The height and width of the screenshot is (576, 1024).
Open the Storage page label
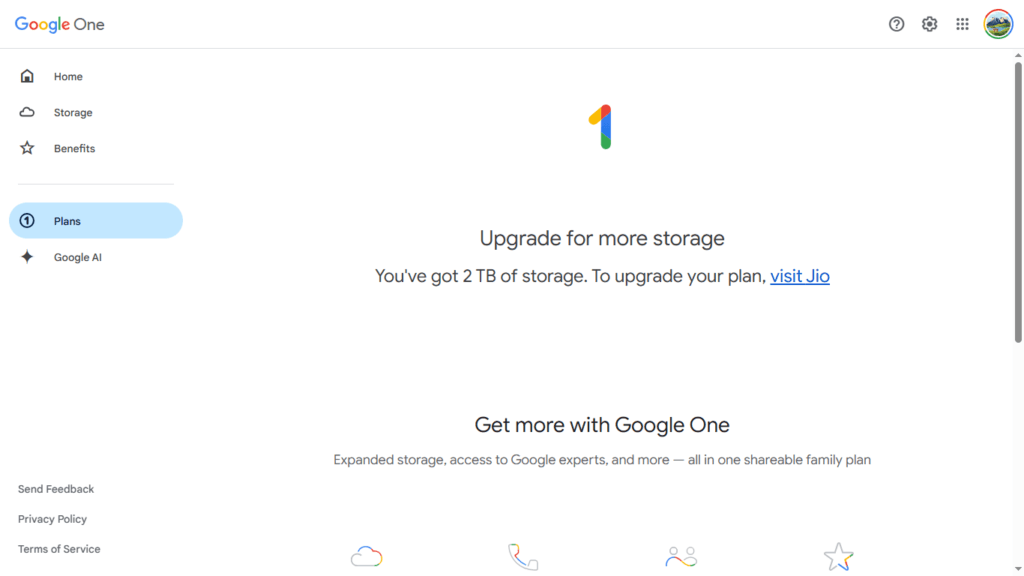tap(73, 113)
